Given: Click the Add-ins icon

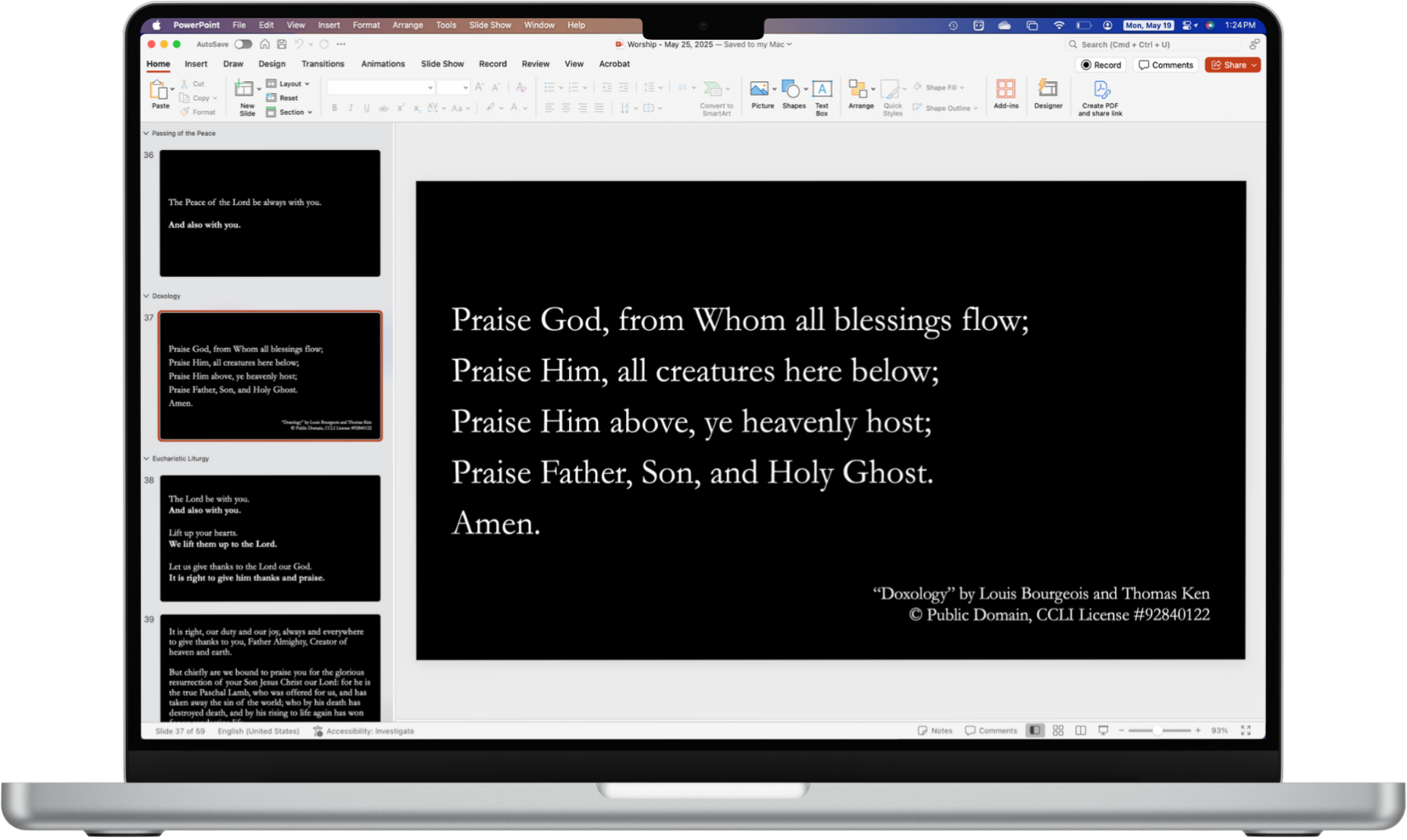Looking at the screenshot, I should (1006, 90).
